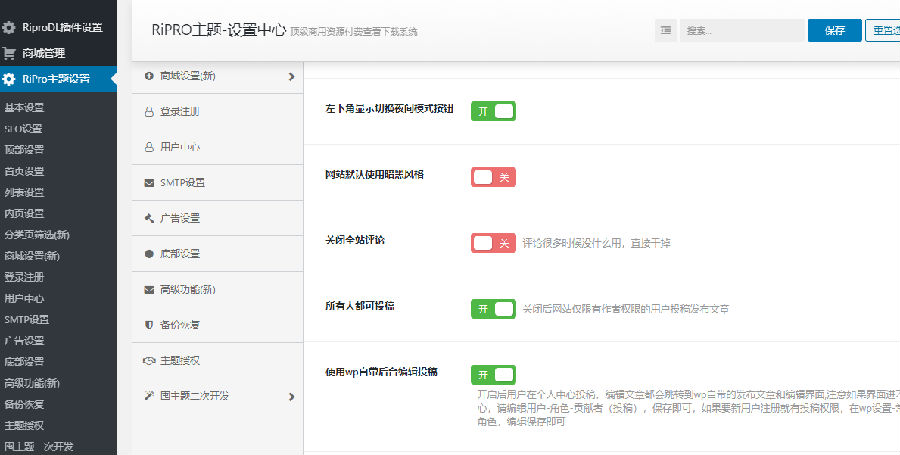Click the shield icon beside 备份恢复
This screenshot has width=900, height=455.
(149, 325)
